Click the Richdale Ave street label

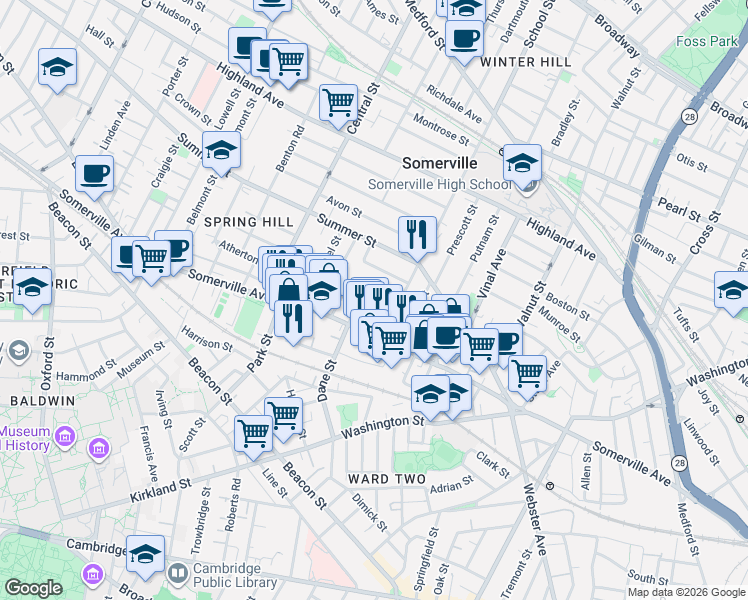pyautogui.click(x=454, y=104)
